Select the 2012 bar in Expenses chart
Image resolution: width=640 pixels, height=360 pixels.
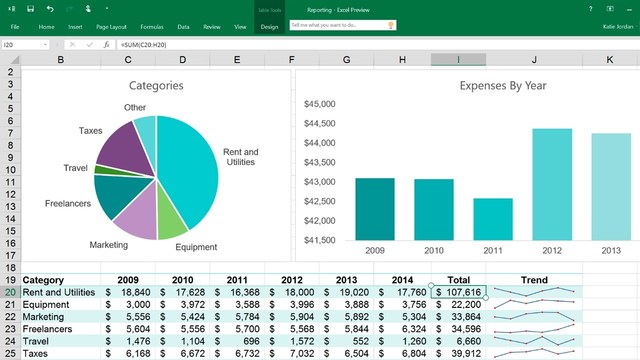[x=552, y=184]
